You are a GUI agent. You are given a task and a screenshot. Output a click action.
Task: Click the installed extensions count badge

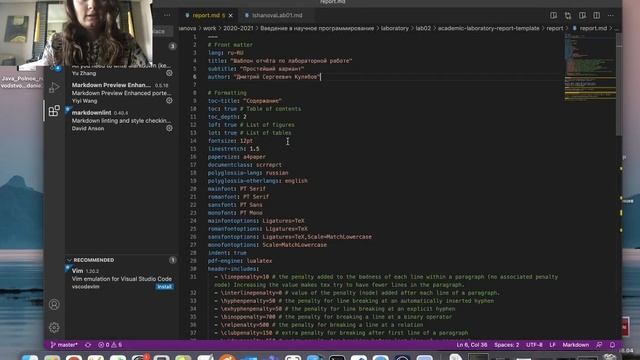173,46
